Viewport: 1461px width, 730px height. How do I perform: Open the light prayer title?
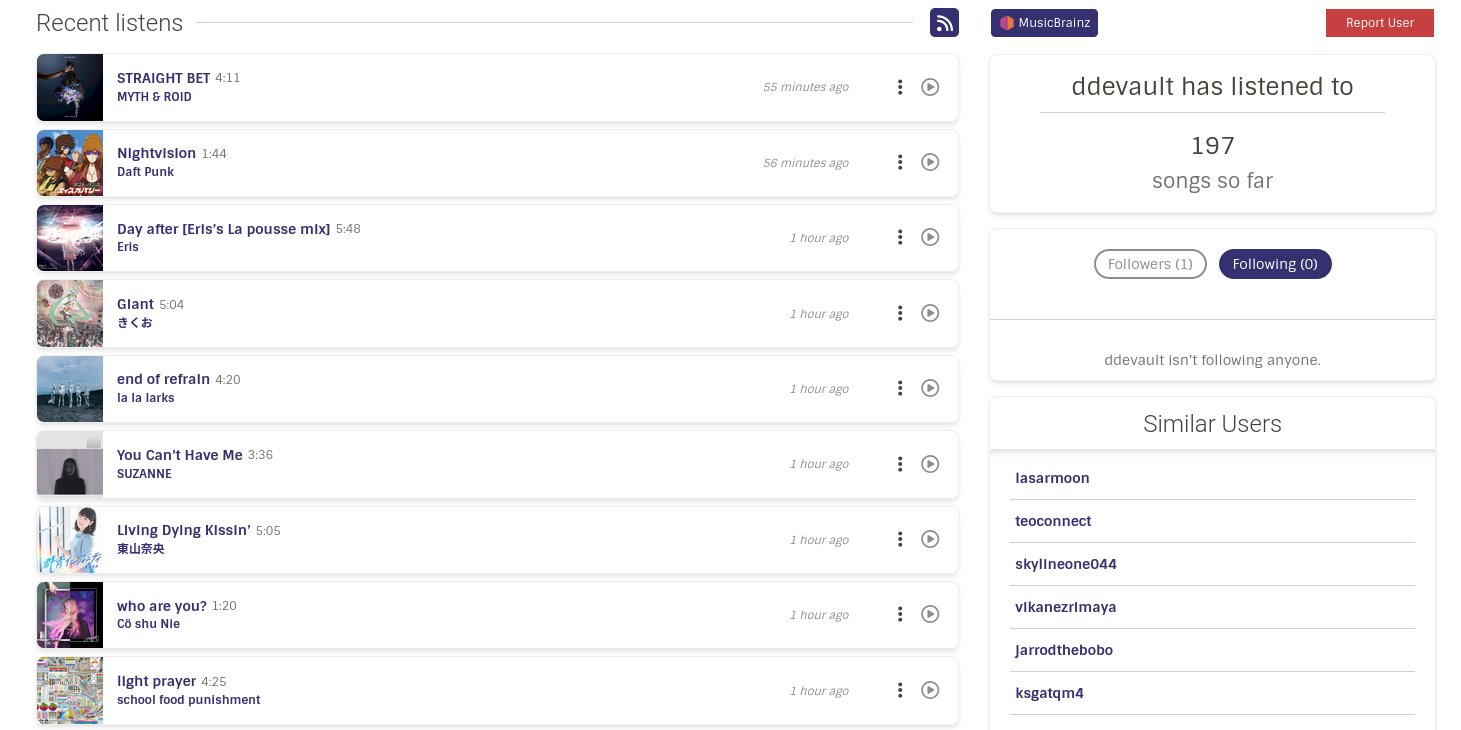[x=156, y=681]
